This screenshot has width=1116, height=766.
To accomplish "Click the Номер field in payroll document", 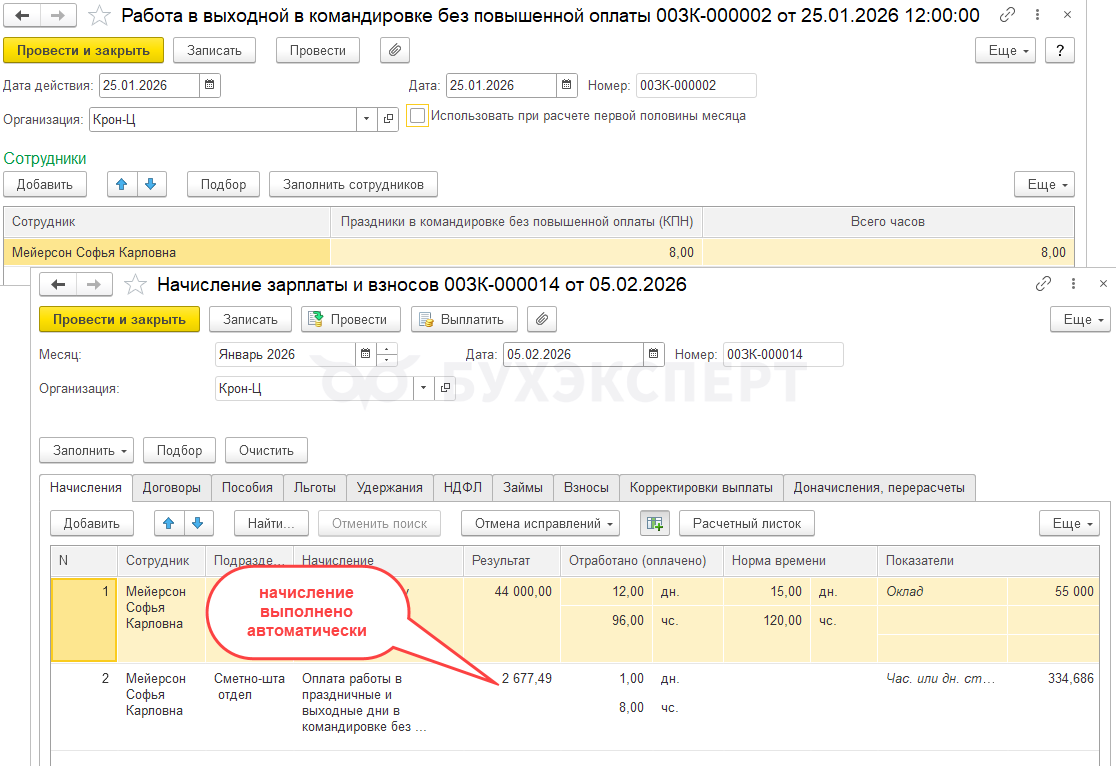I will tap(783, 354).
